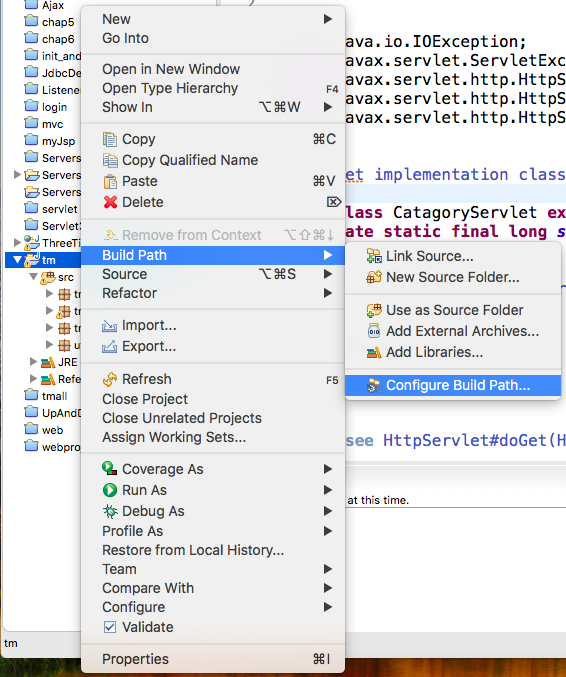Click the tmall folder icon

32,395
